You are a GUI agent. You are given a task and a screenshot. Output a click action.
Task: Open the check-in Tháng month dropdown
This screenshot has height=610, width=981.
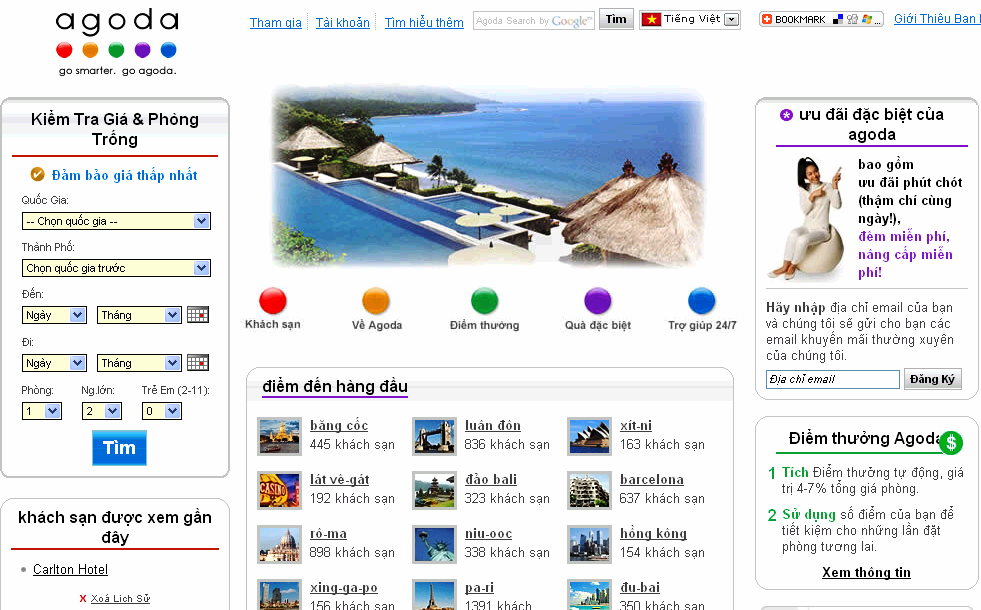coord(139,315)
